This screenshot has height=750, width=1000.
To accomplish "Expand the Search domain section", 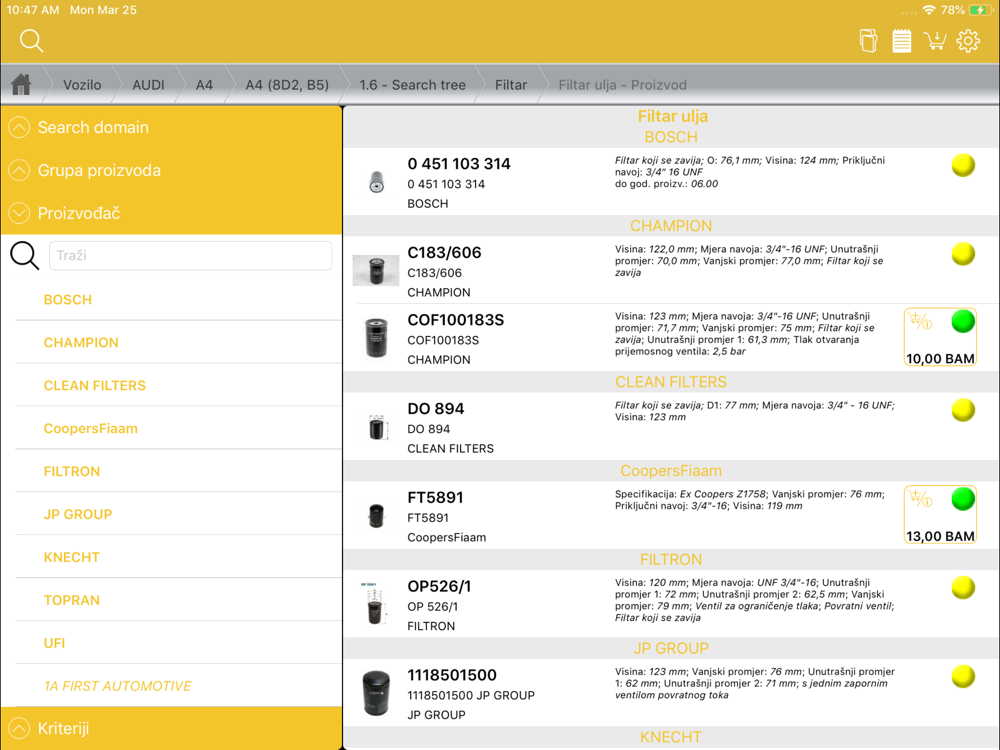I will pos(171,128).
